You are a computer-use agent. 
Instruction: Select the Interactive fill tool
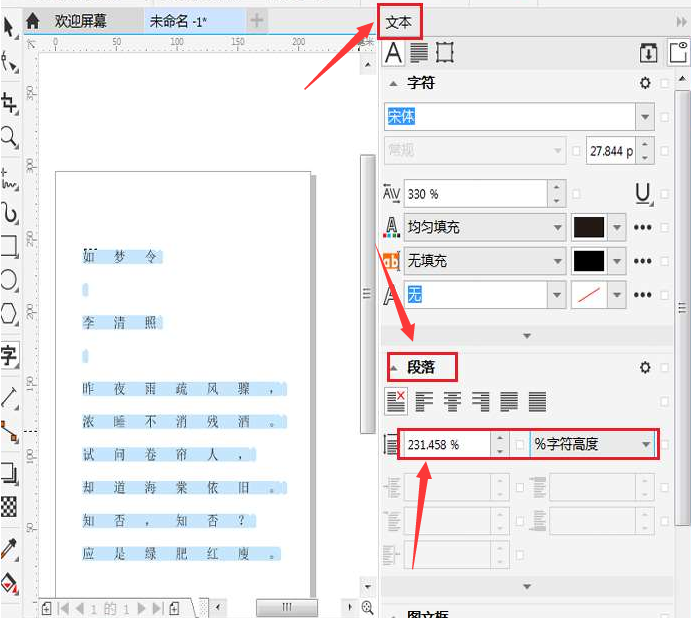tap(9, 584)
